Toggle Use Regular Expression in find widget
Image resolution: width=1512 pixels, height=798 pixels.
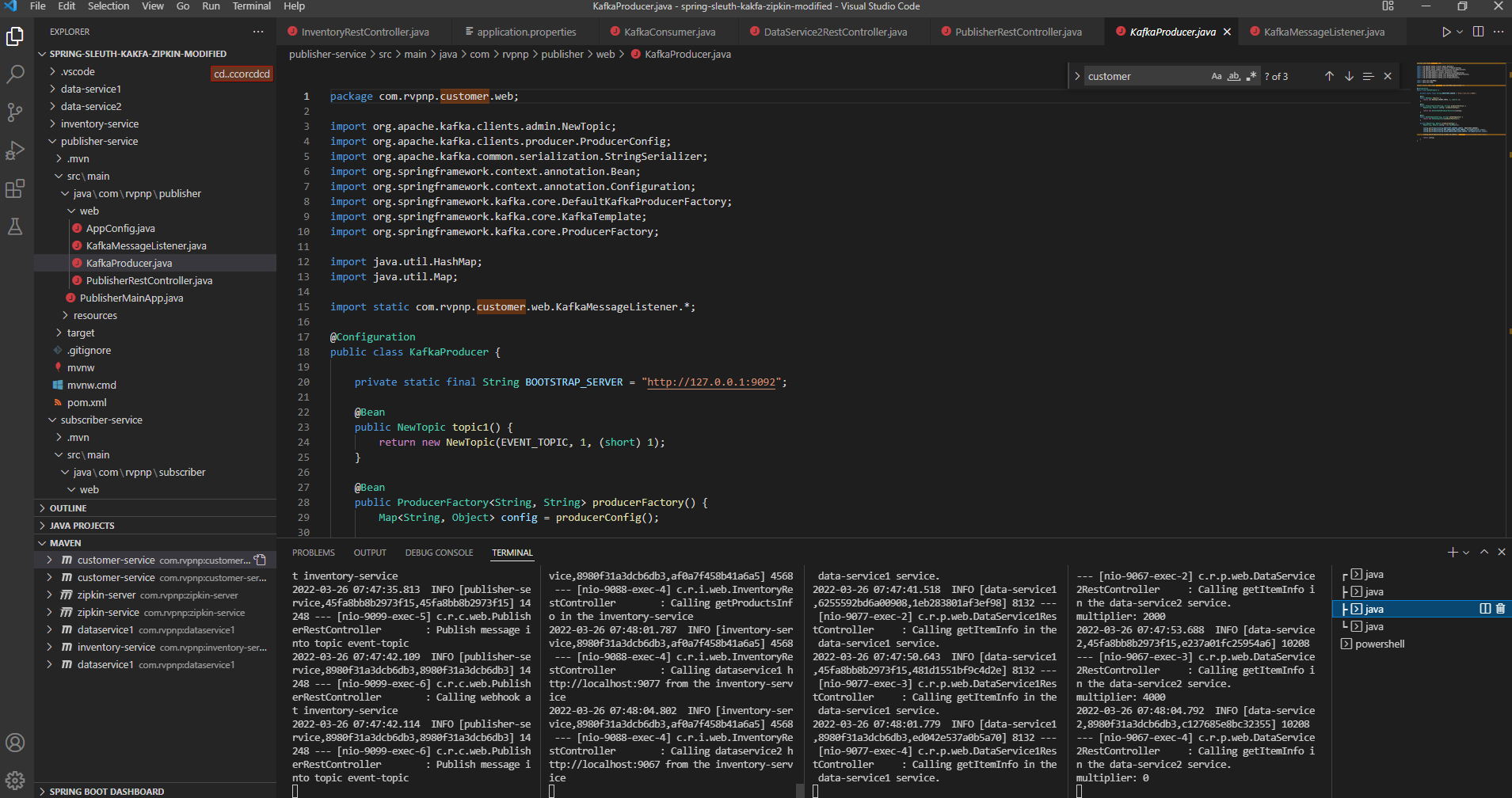point(1251,76)
